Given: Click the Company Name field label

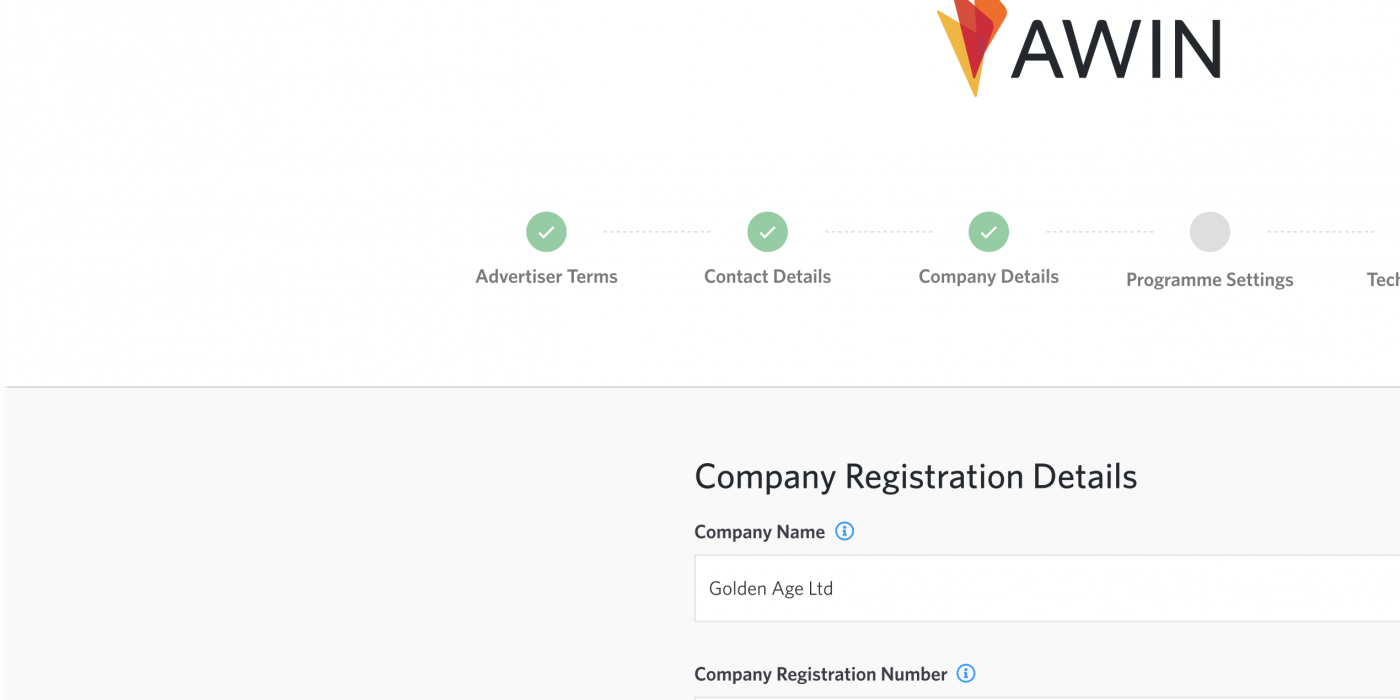Looking at the screenshot, I should coord(759,532).
